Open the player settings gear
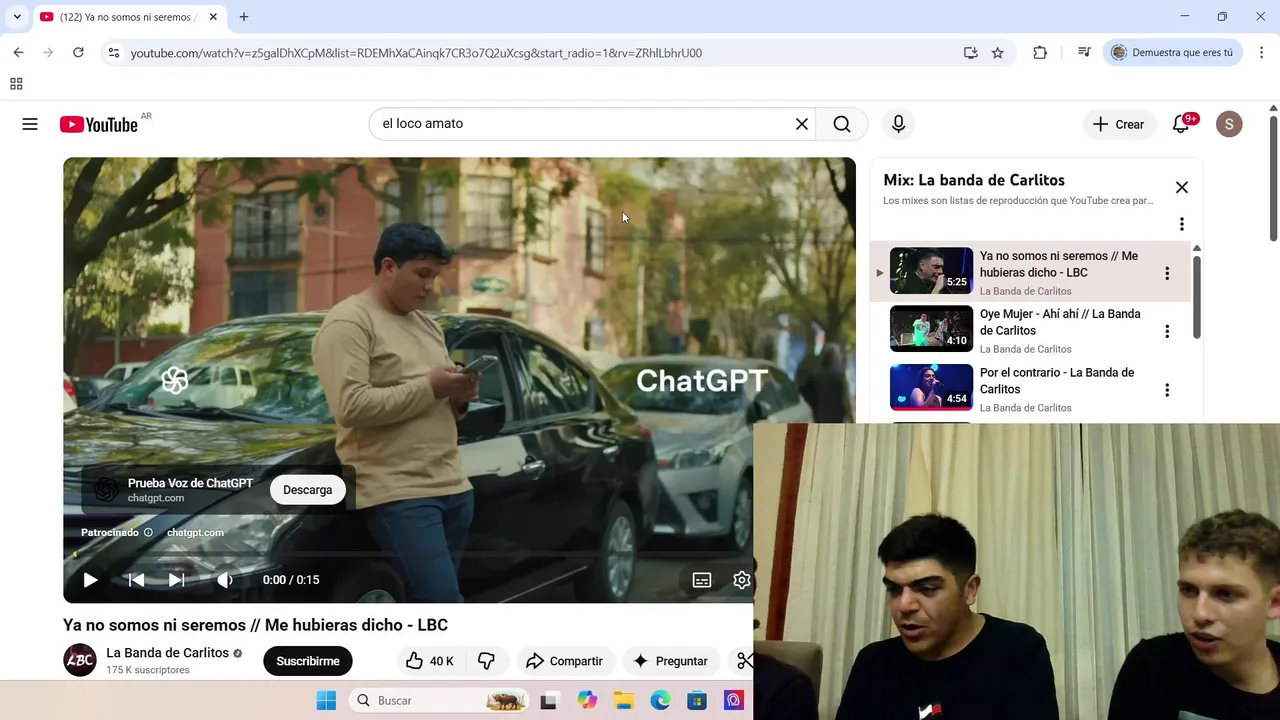 click(x=741, y=580)
